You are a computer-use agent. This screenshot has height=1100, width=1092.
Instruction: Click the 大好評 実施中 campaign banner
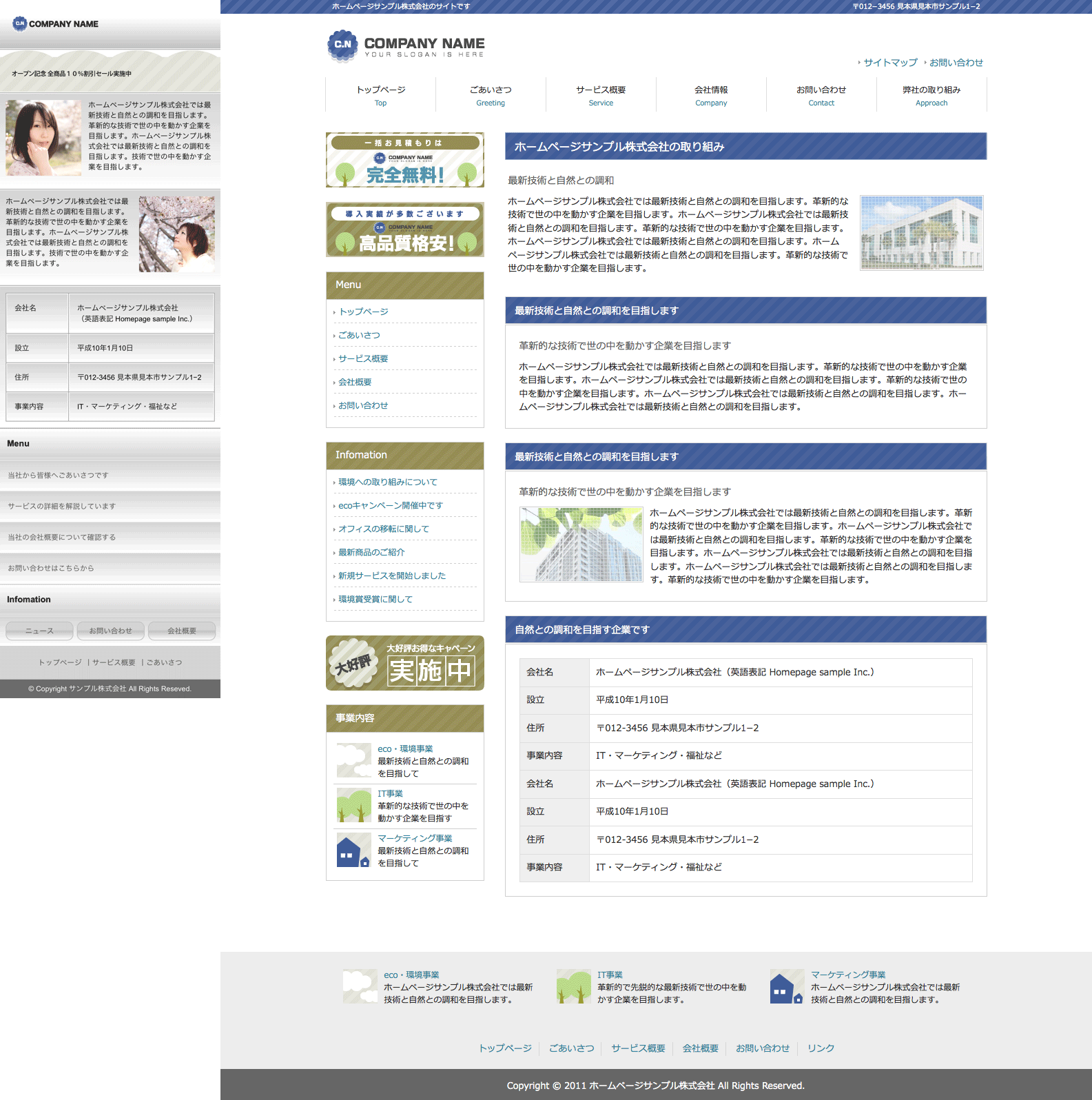[x=405, y=663]
